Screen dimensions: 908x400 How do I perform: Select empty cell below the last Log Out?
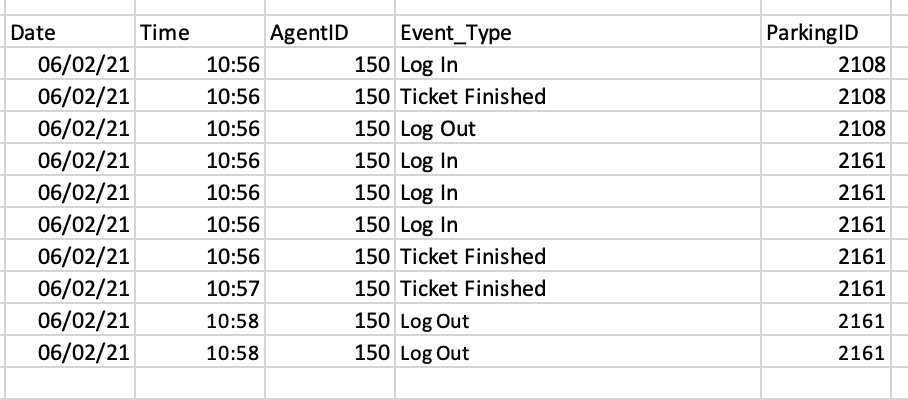577,383
